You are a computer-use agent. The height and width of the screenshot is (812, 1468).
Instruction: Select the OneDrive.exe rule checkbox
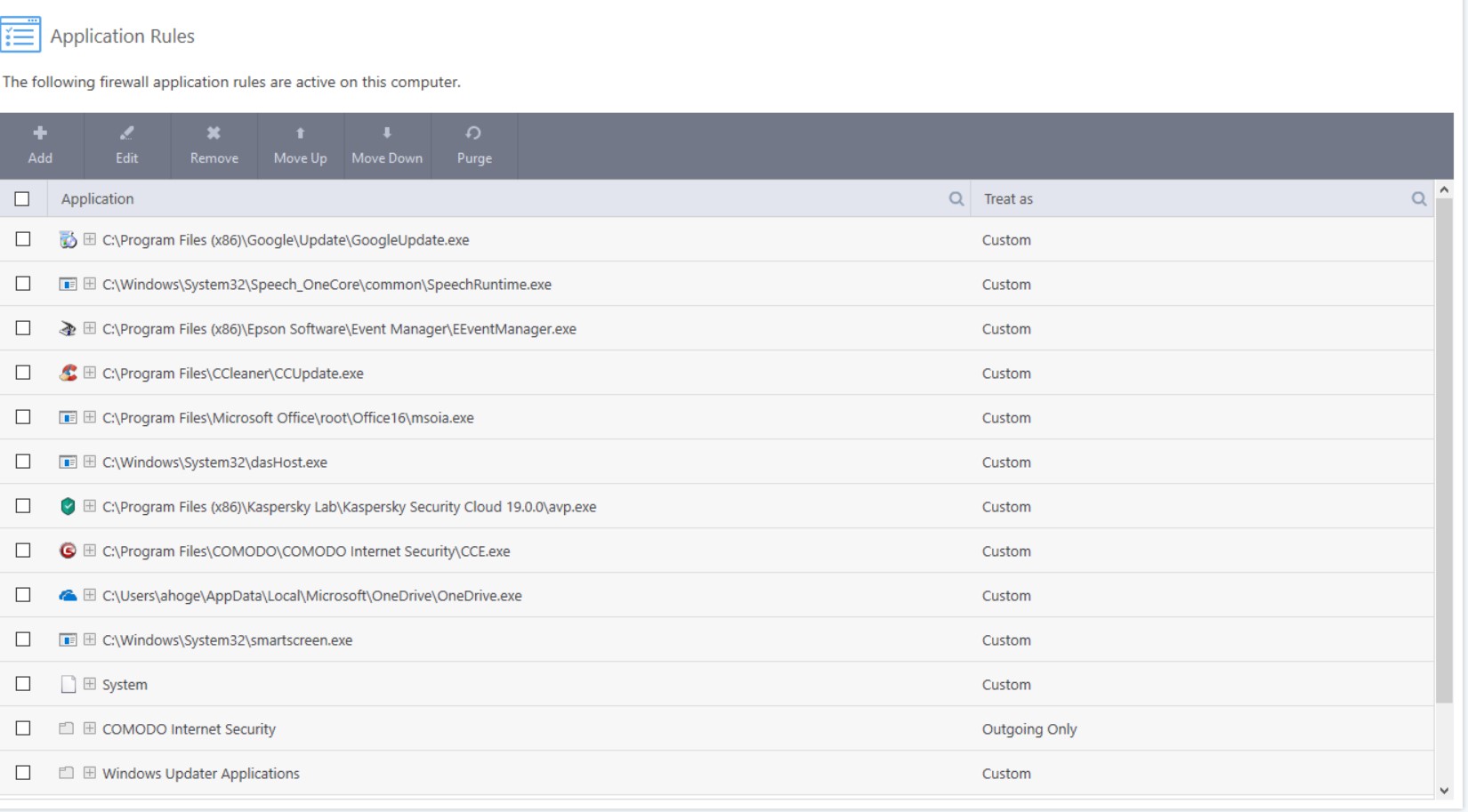click(23, 595)
